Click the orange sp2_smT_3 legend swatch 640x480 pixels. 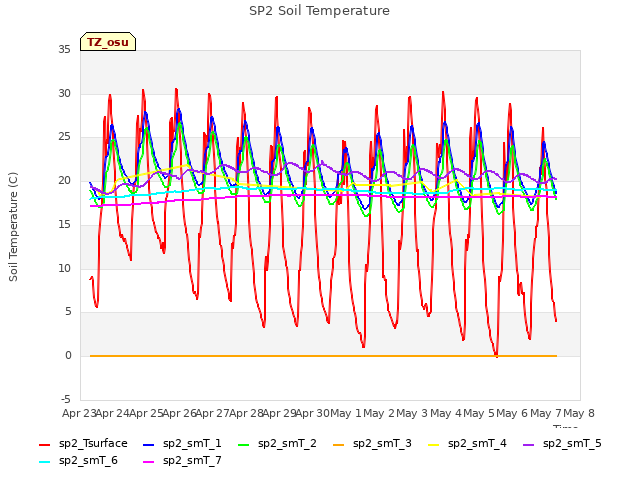(339, 444)
